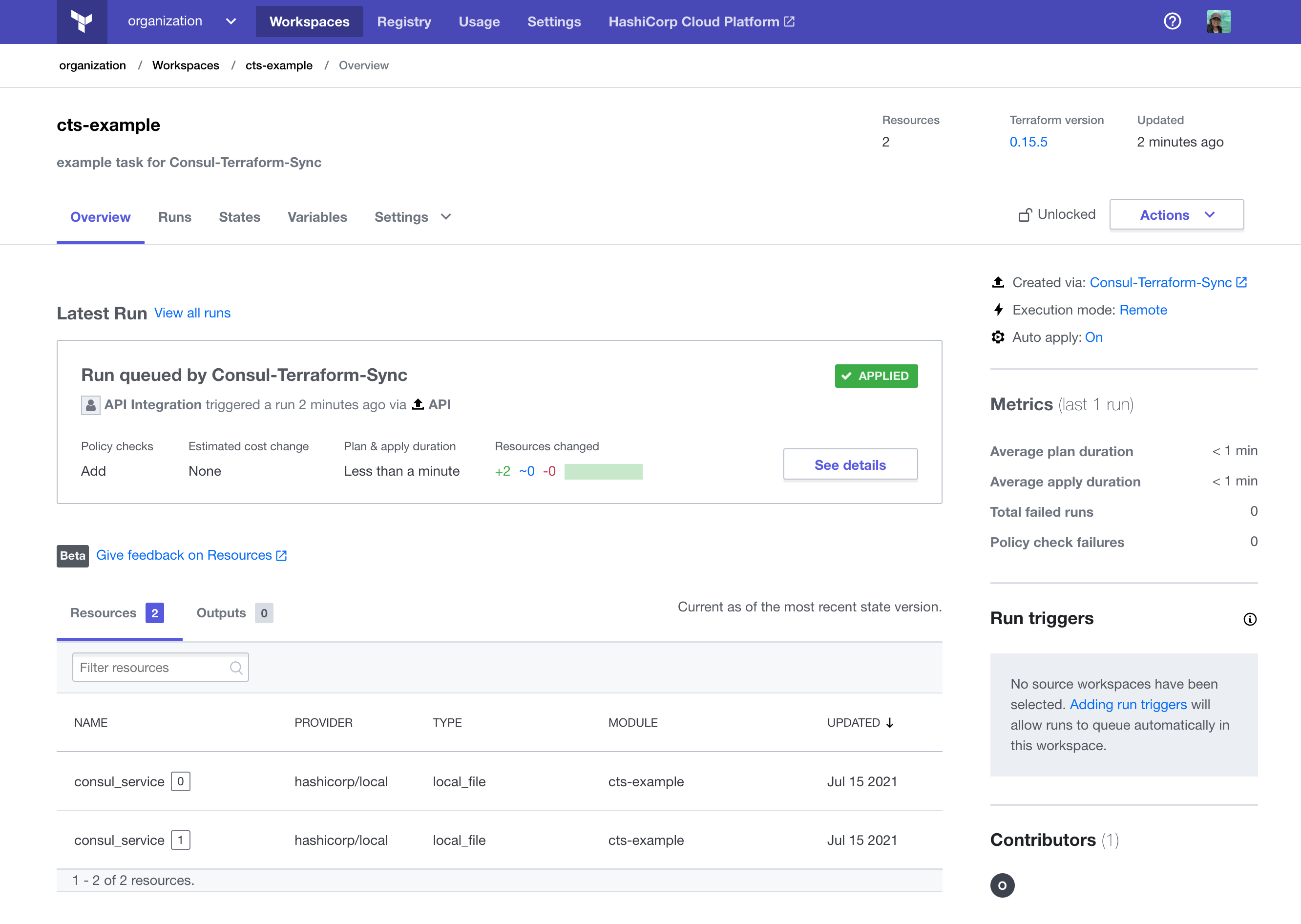
Task: Click the lightning icon beside Execution mode
Action: tap(998, 310)
